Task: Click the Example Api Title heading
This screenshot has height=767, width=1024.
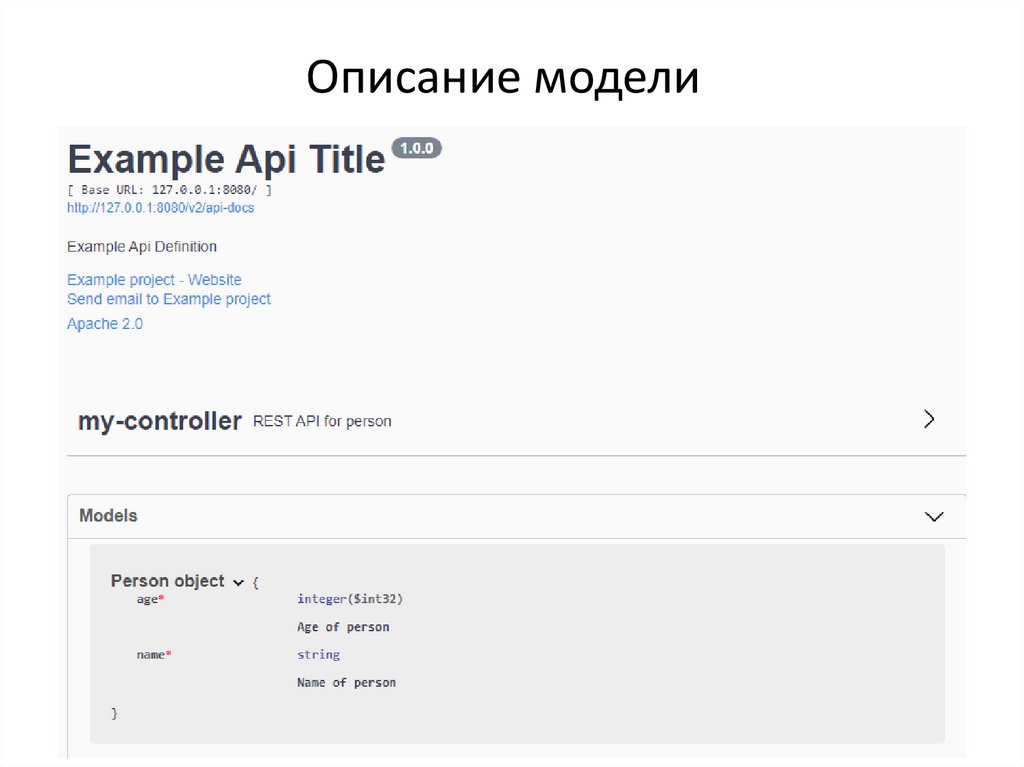Action: pyautogui.click(x=226, y=160)
